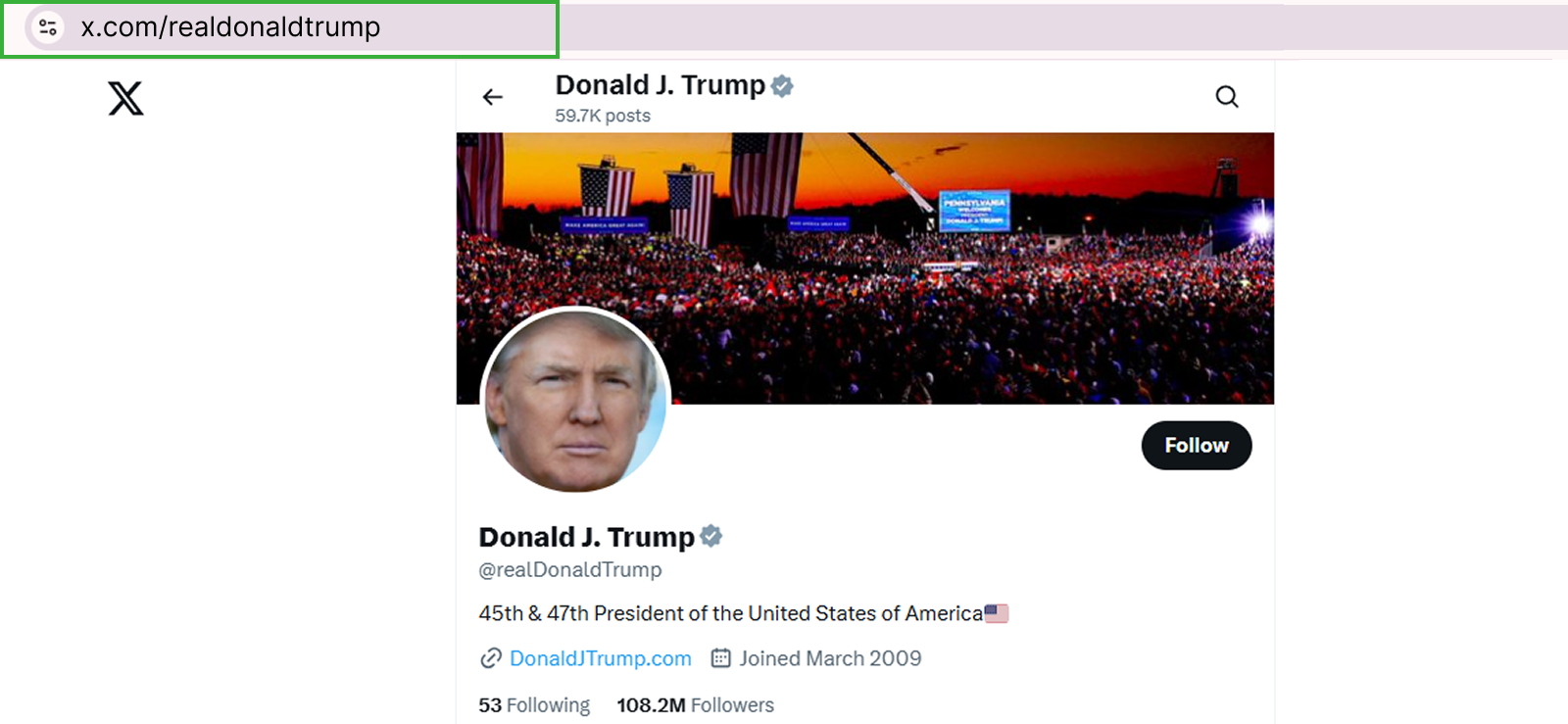Screen dimensions: 1568x724
Task: Follow this account with the Follow button
Action: (x=1197, y=446)
